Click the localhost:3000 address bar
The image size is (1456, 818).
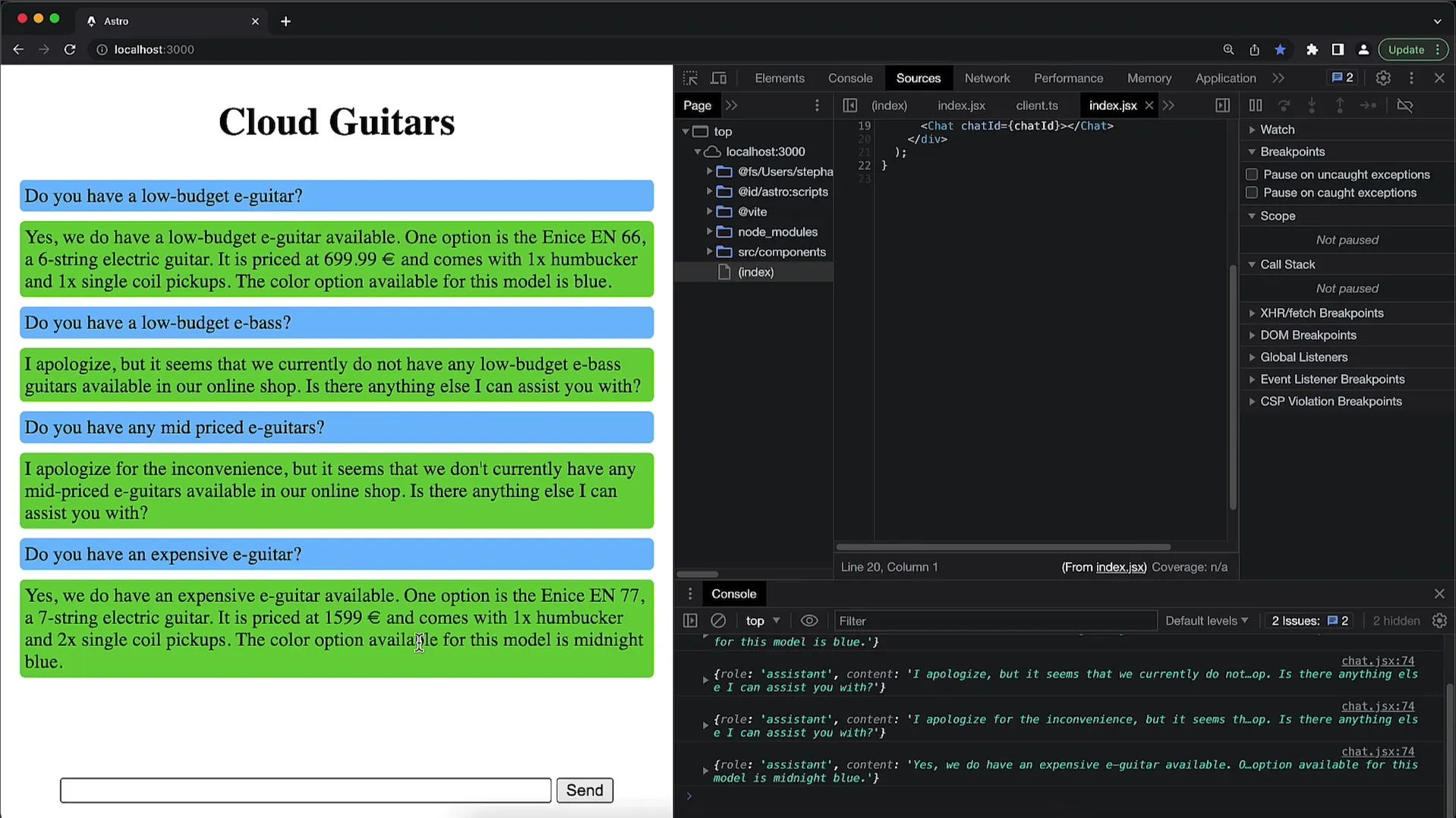coord(154,49)
